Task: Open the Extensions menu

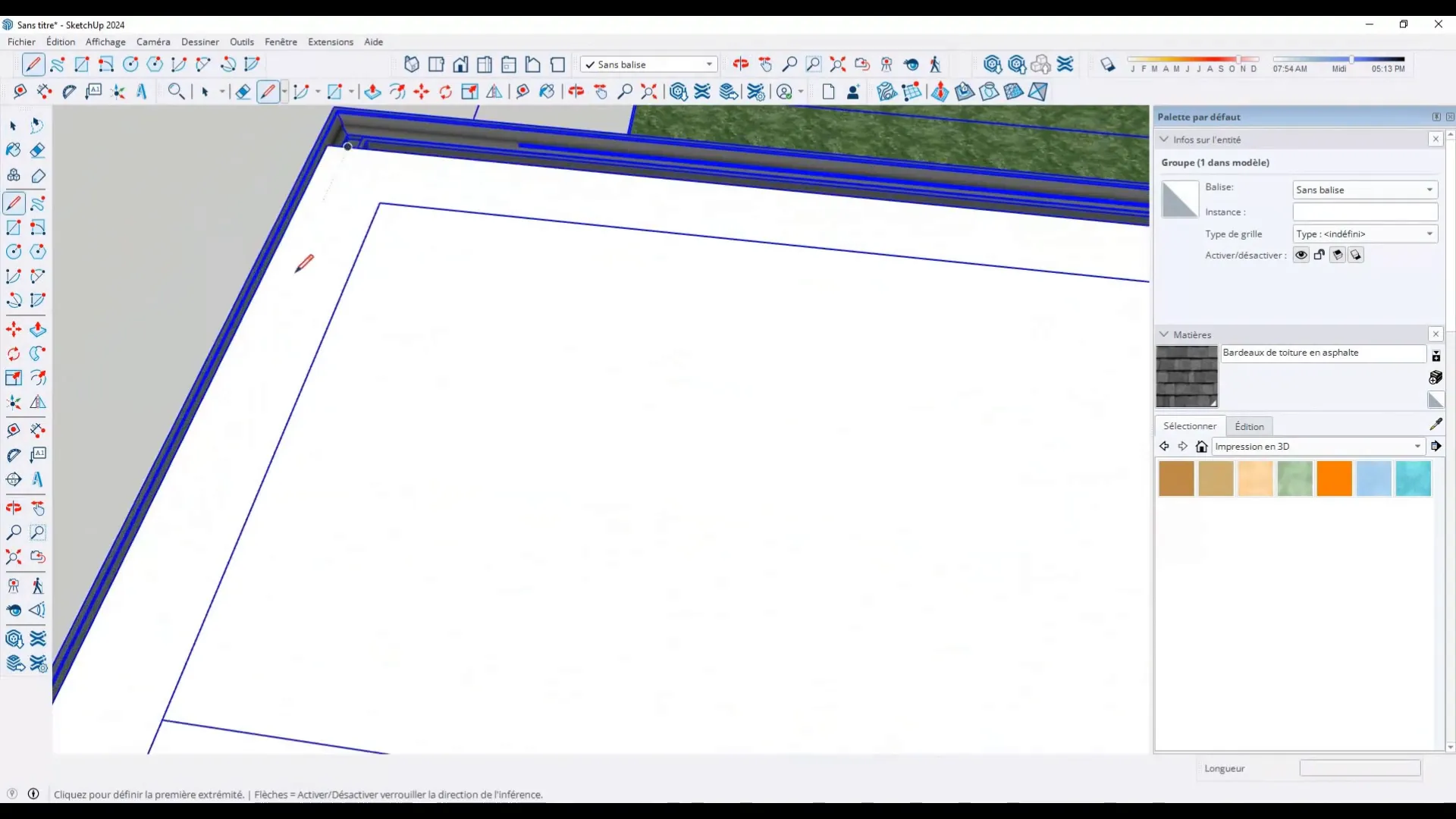Action: pyautogui.click(x=331, y=42)
